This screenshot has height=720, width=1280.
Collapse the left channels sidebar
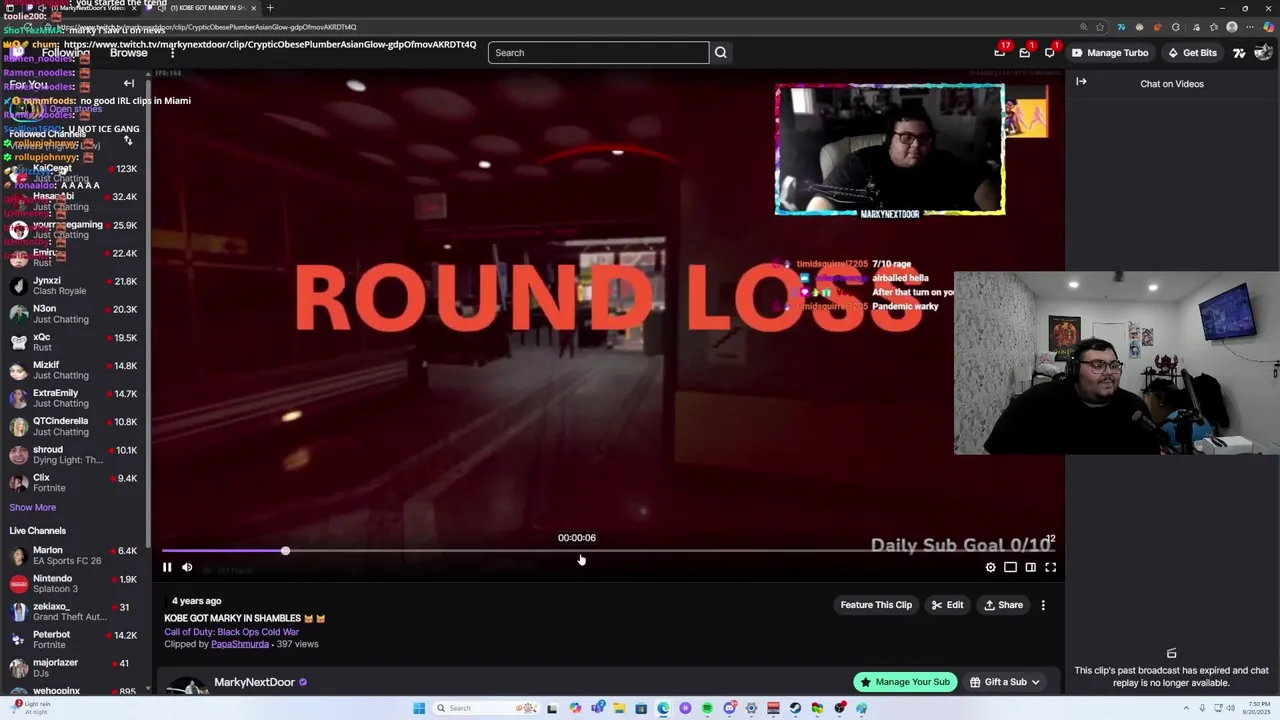[x=128, y=83]
